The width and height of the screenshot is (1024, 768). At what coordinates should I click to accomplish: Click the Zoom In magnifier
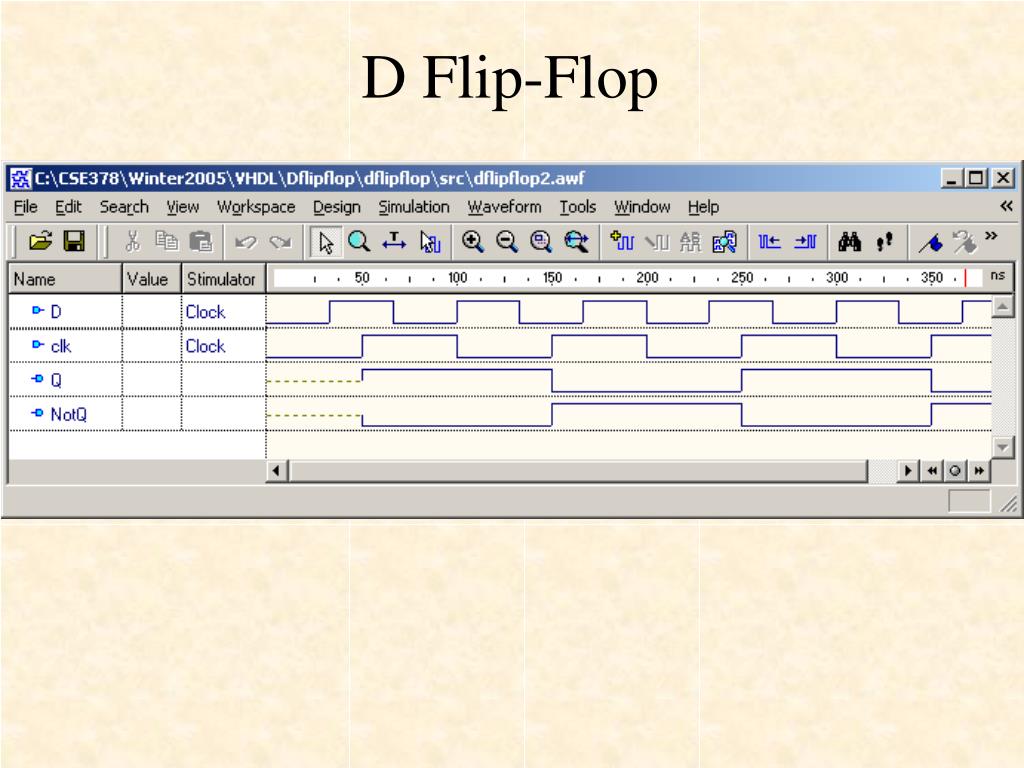tap(472, 242)
